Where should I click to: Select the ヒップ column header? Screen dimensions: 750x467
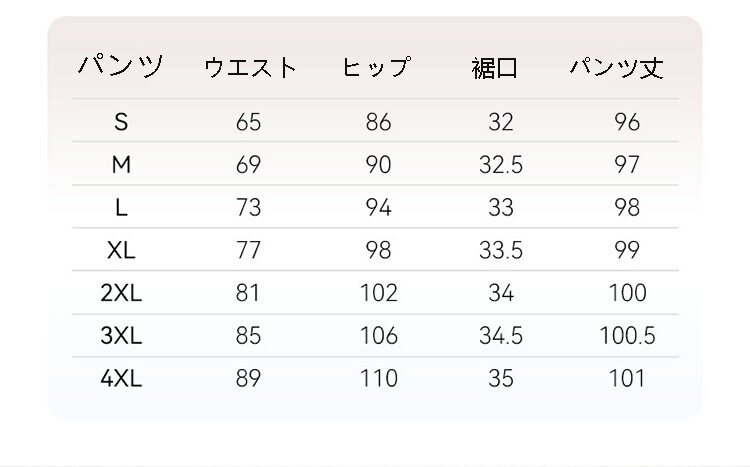(x=377, y=68)
